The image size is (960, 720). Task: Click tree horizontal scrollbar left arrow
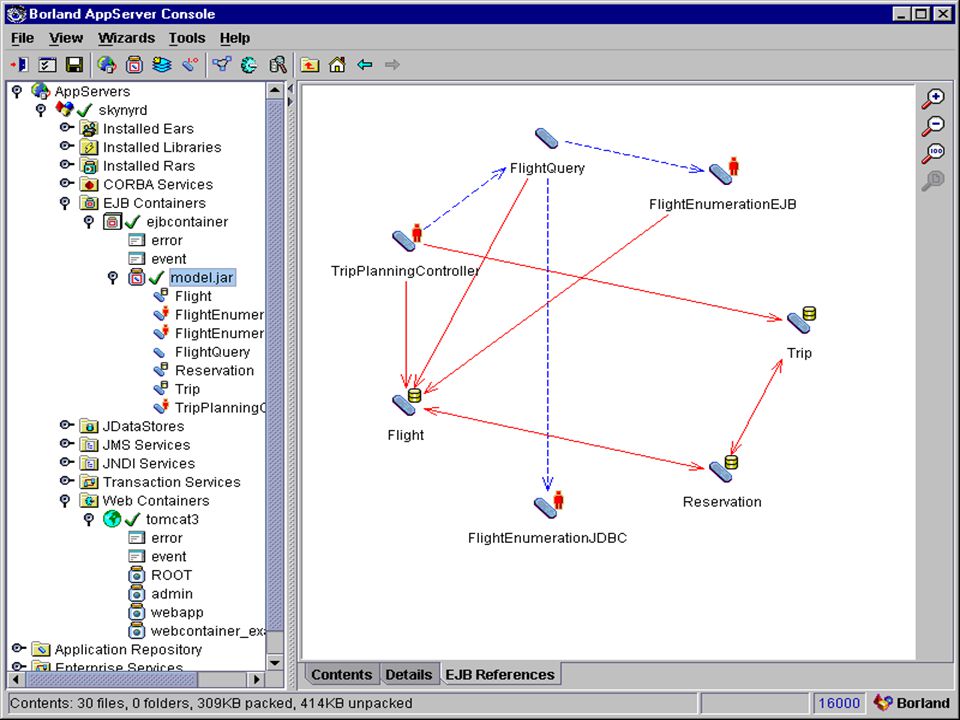(16, 679)
